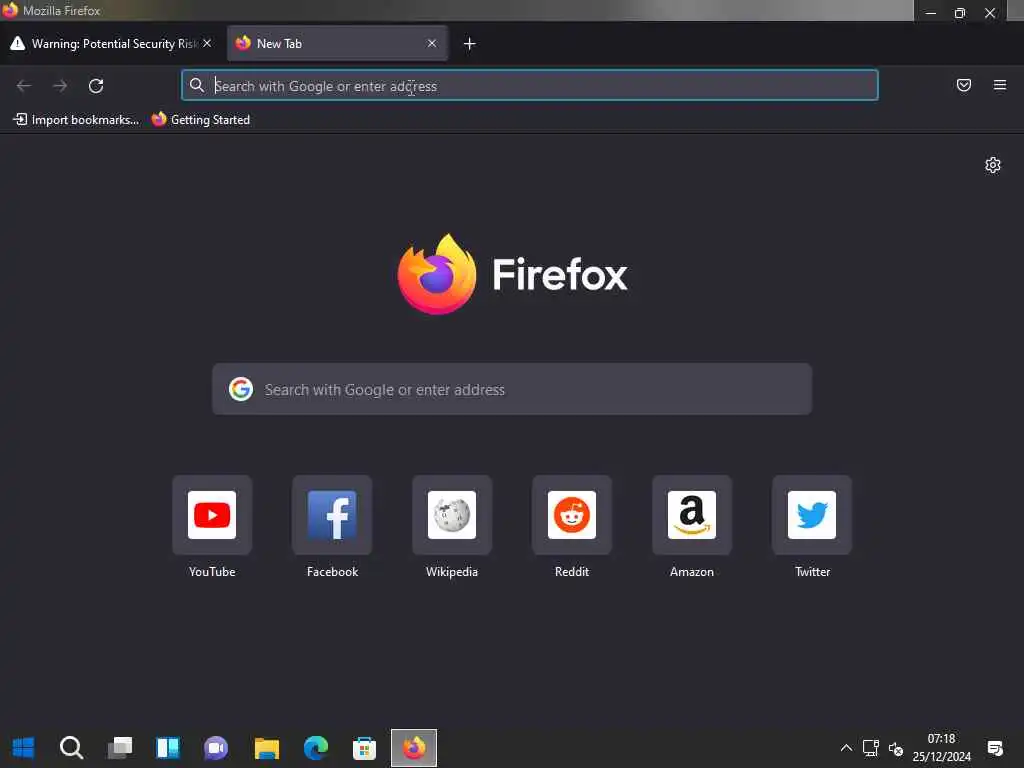Click the Back navigation arrow
Screen dimensions: 1024x768
(24, 86)
